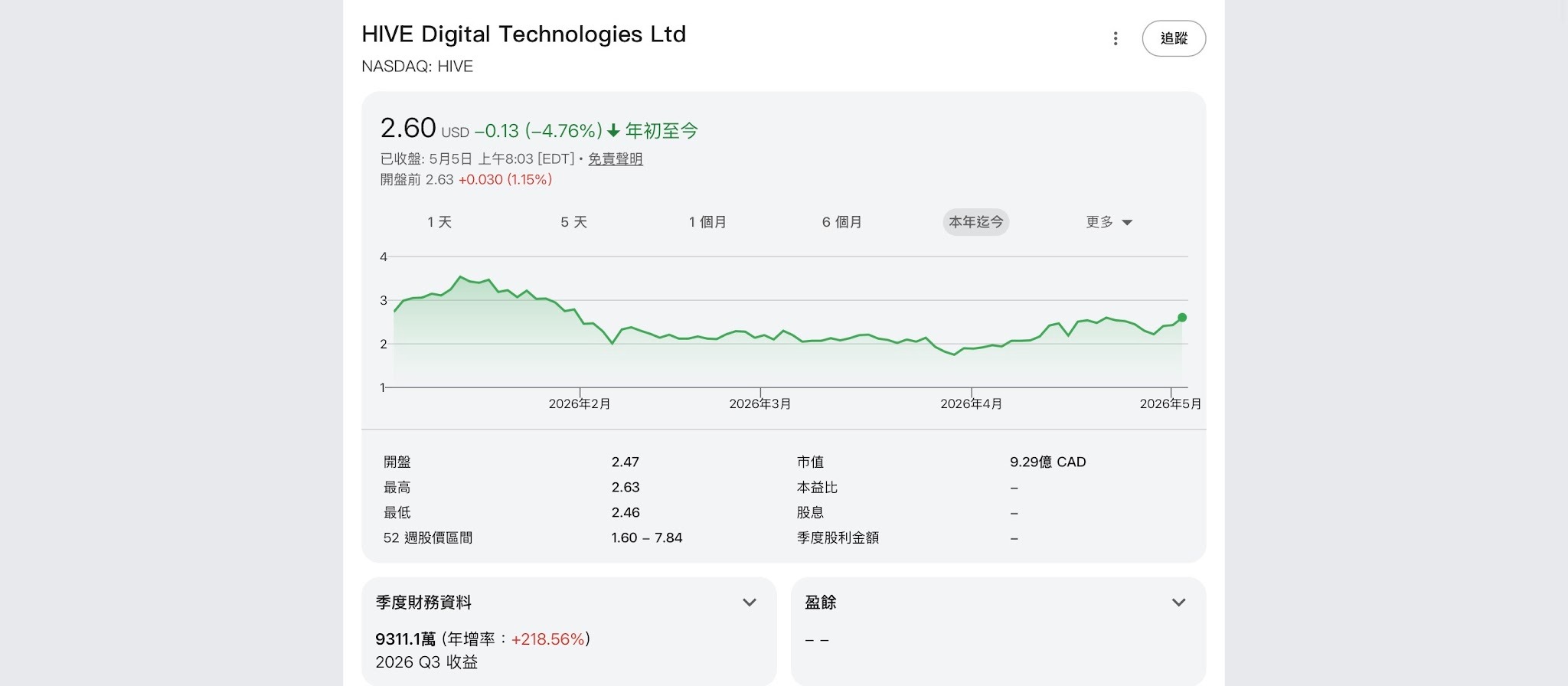Click the 最高 value 2.63
This screenshot has width=1568, height=686.
pyautogui.click(x=626, y=487)
